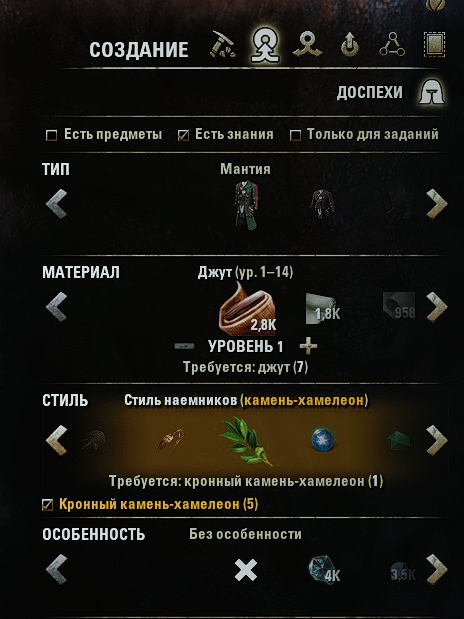
Task: Open the Refine materials tab with pickaxe icon
Action: (222, 45)
